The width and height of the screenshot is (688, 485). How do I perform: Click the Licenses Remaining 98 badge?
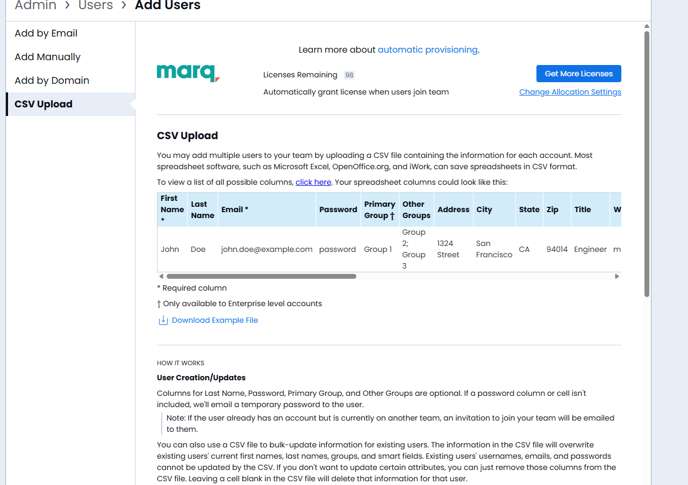pyautogui.click(x=349, y=75)
